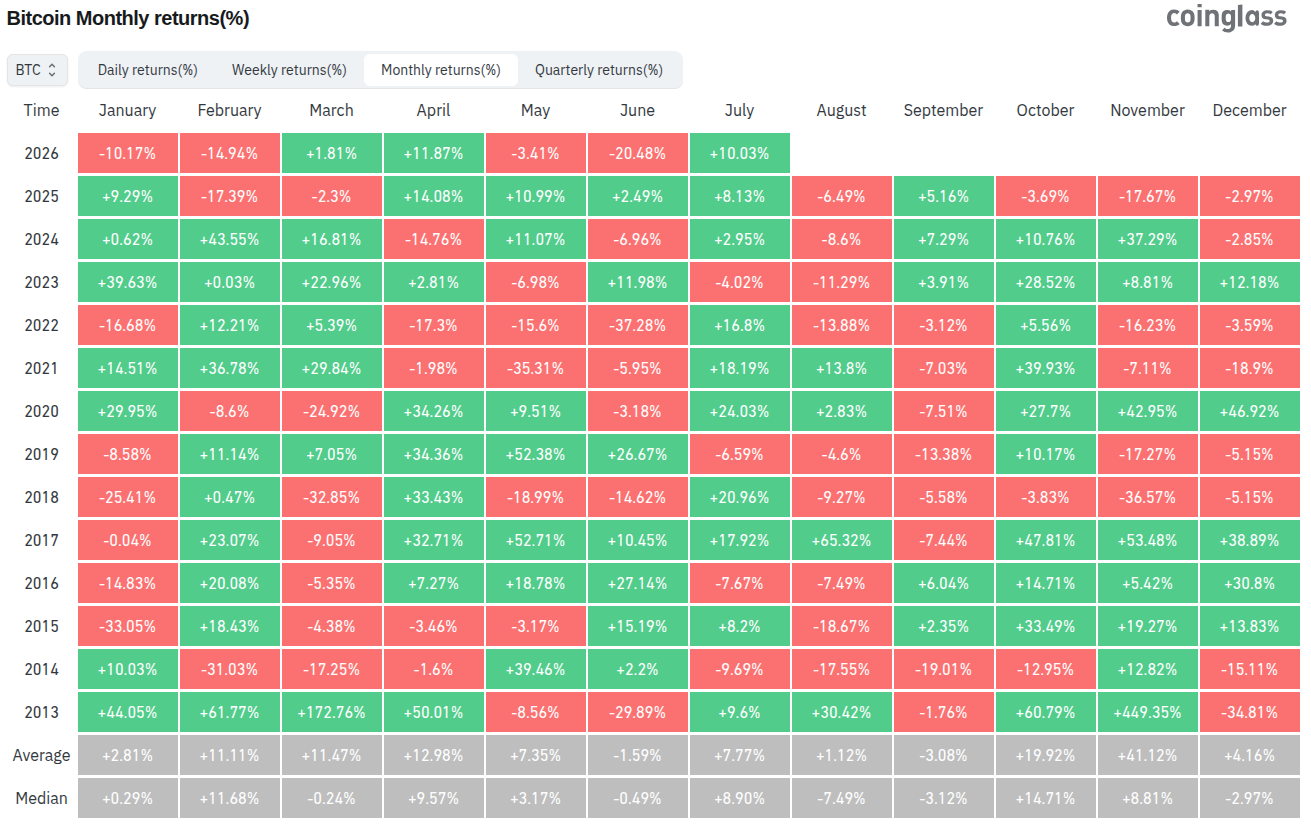The image size is (1311, 824).
Task: Select the Monthly returns(%) tab
Action: click(440, 70)
